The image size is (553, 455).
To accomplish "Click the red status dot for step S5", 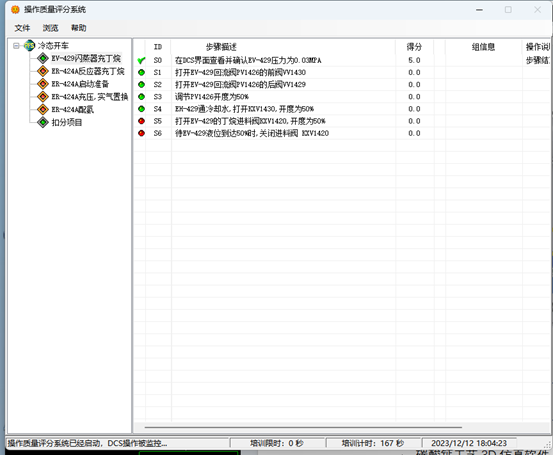I will click(x=141, y=121).
